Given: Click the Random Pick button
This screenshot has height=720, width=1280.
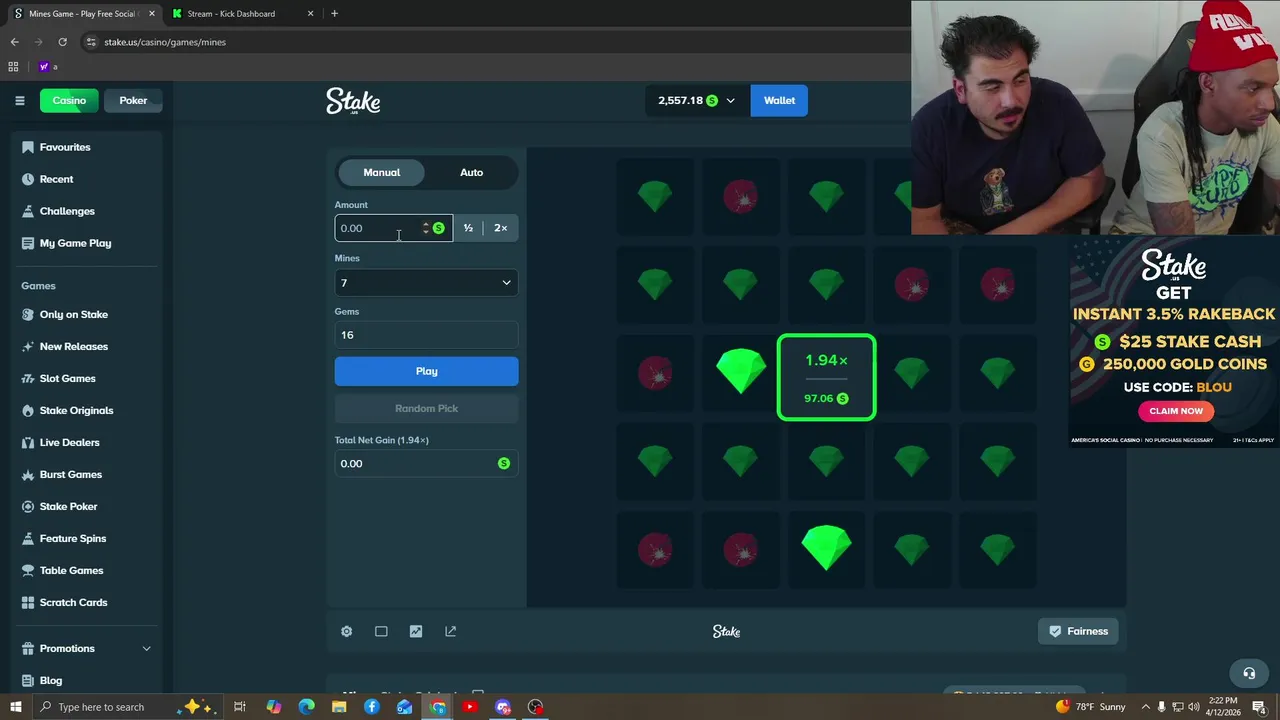Looking at the screenshot, I should tap(426, 408).
